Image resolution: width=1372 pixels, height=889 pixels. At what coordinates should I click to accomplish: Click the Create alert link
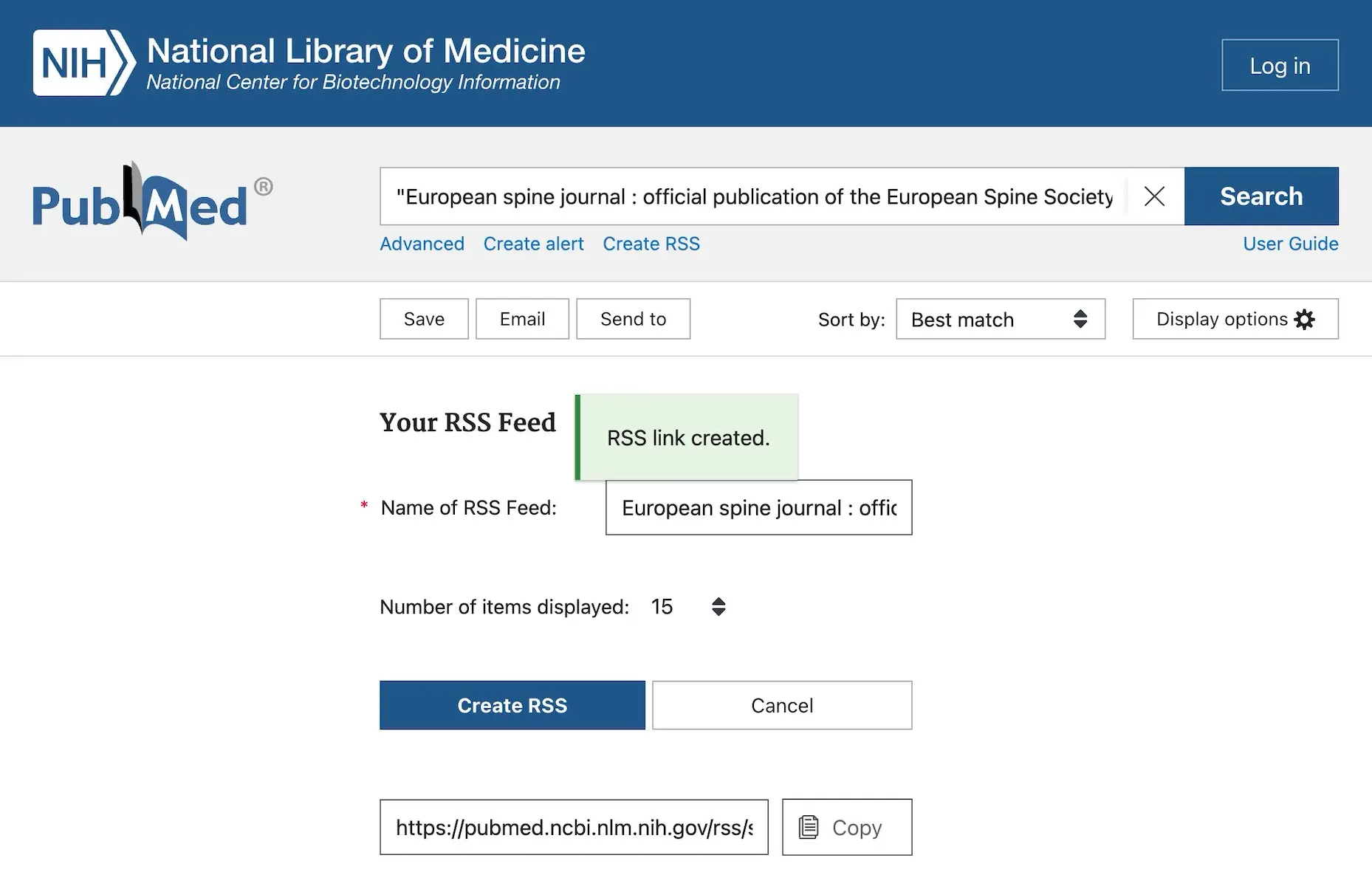click(533, 244)
